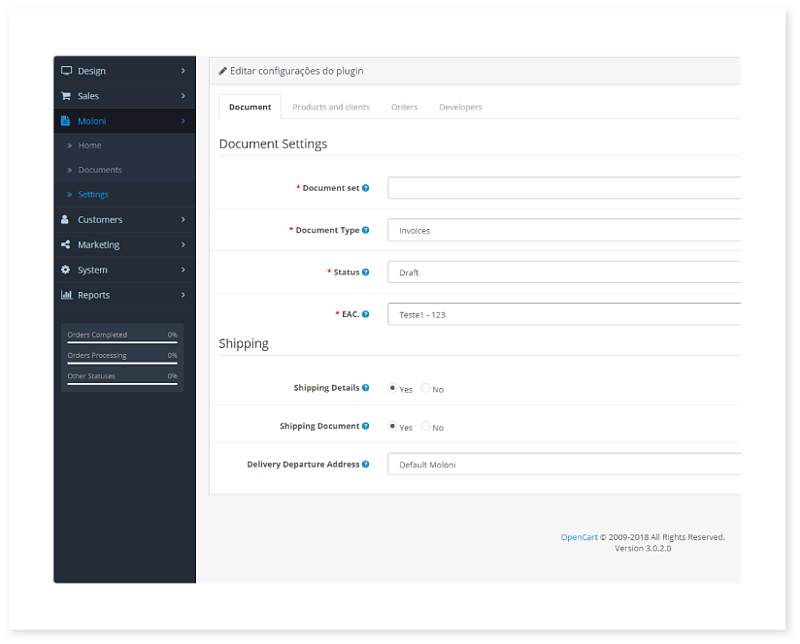Select No for Shipping Document
800x644 pixels.
pyautogui.click(x=426, y=426)
